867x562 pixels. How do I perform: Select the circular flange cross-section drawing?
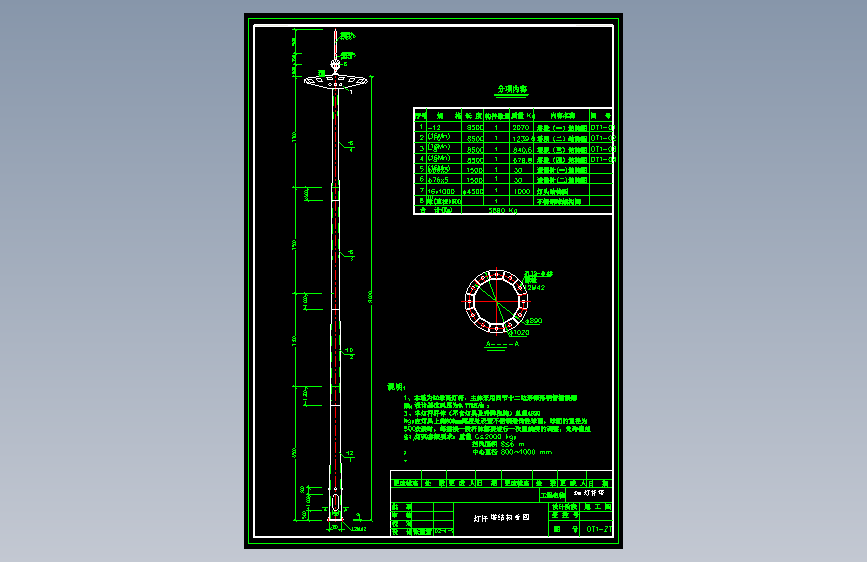point(497,301)
